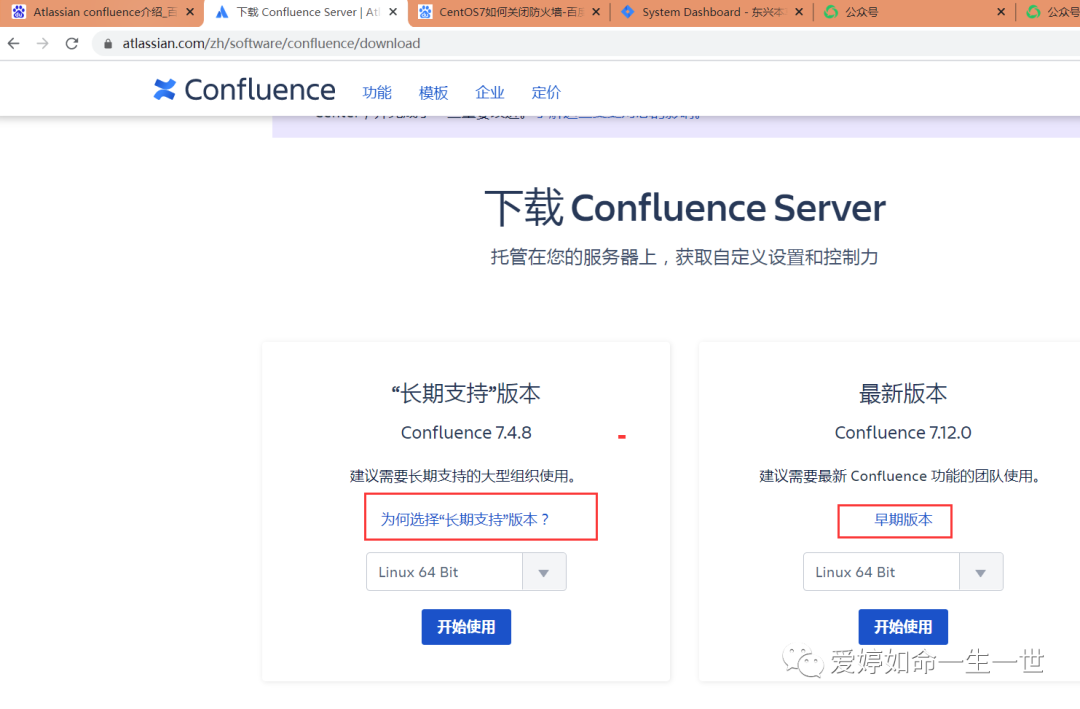Open 为何选择"长期支持"版本？ link

[465, 519]
